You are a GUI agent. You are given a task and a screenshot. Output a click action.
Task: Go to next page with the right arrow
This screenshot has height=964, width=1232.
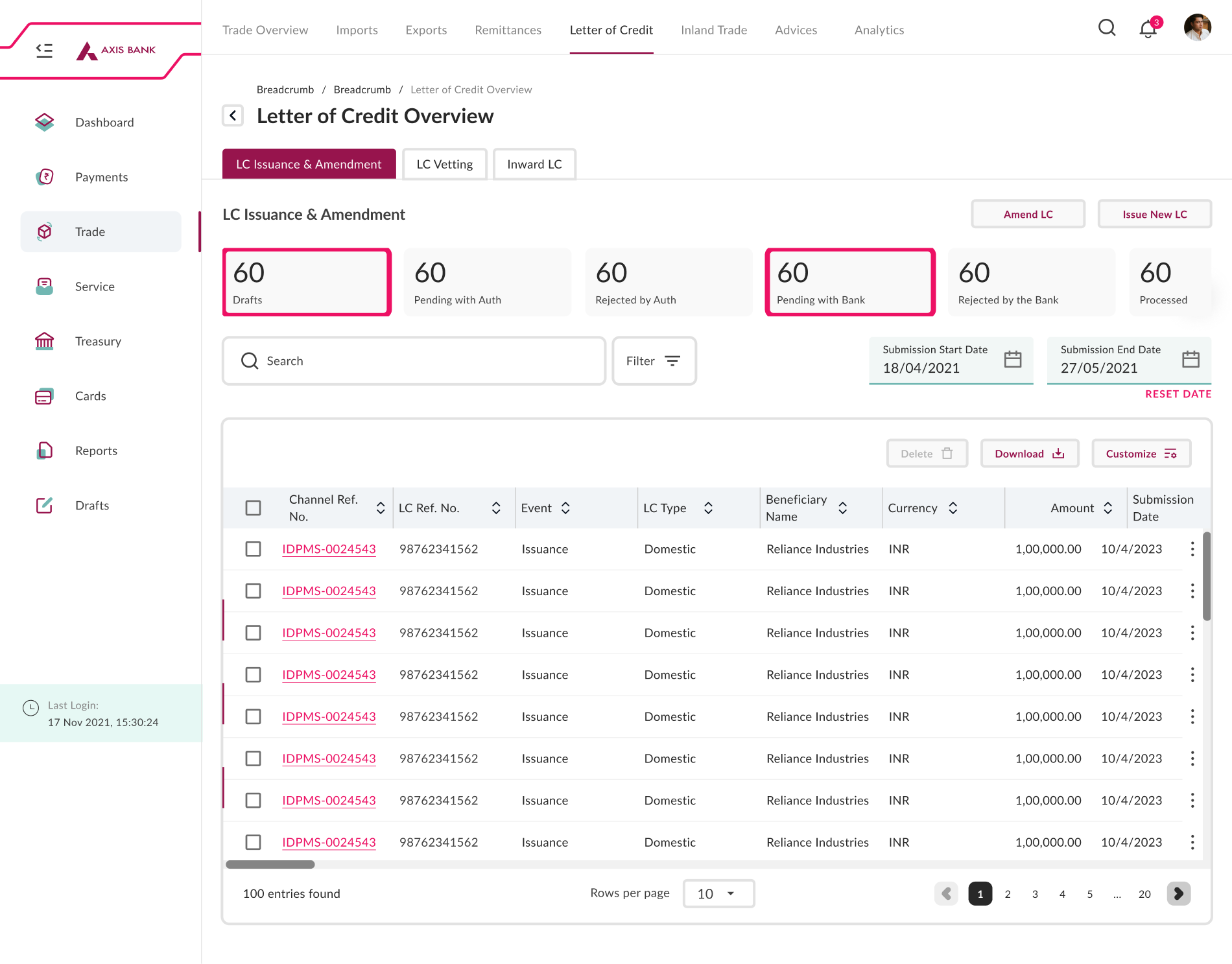coord(1178,893)
